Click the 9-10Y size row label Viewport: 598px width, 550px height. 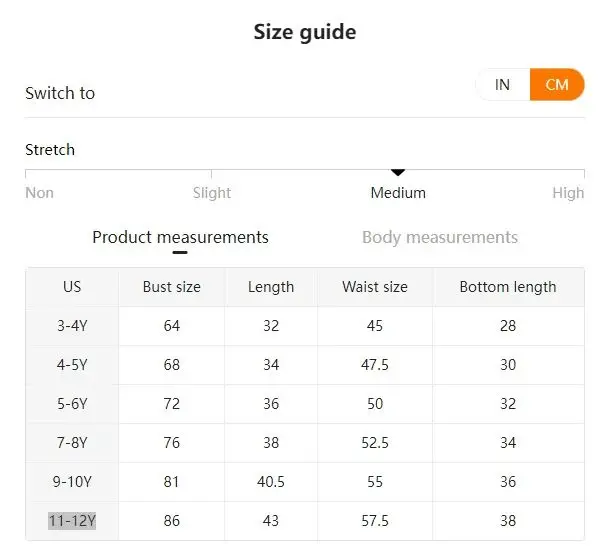pos(72,482)
